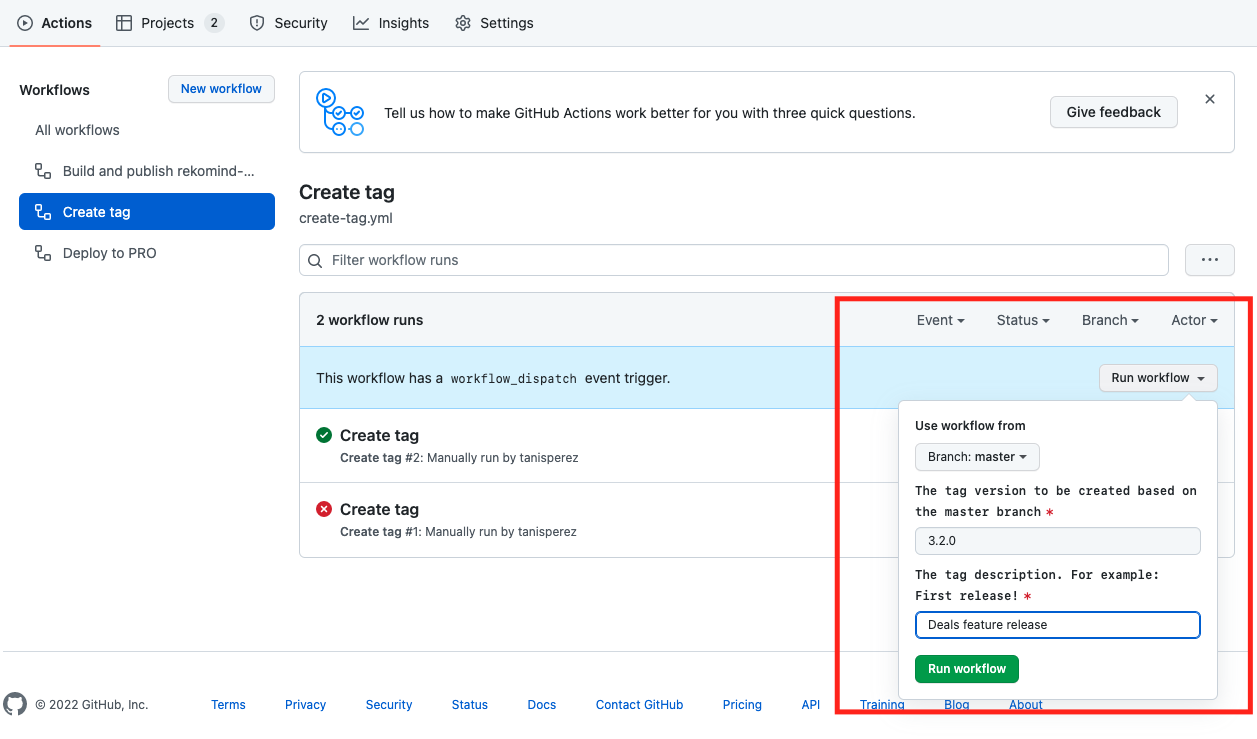
Task: Click the tag description input field
Action: [1057, 624]
